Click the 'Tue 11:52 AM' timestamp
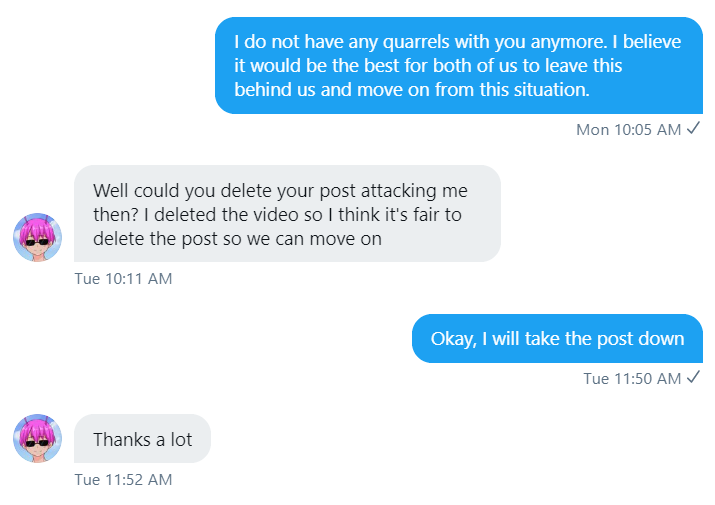 click(x=123, y=479)
